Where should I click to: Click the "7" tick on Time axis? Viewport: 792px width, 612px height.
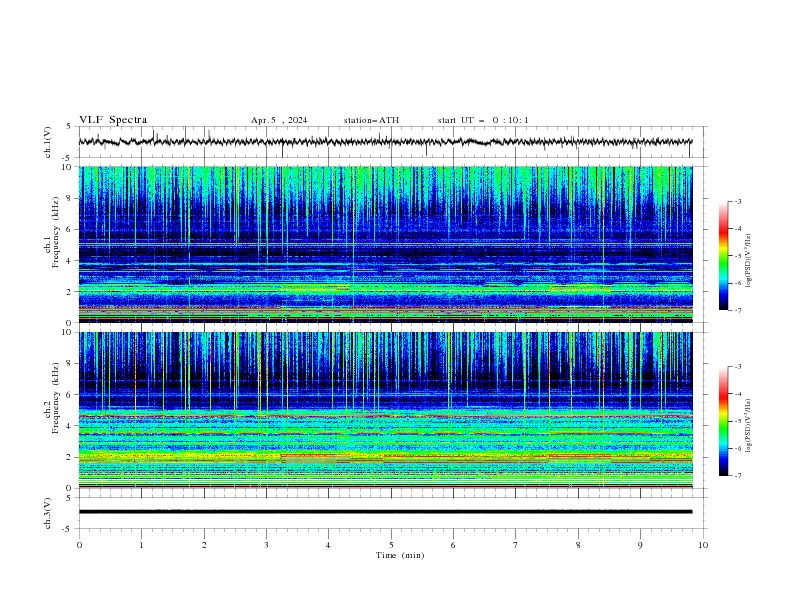coord(516,545)
